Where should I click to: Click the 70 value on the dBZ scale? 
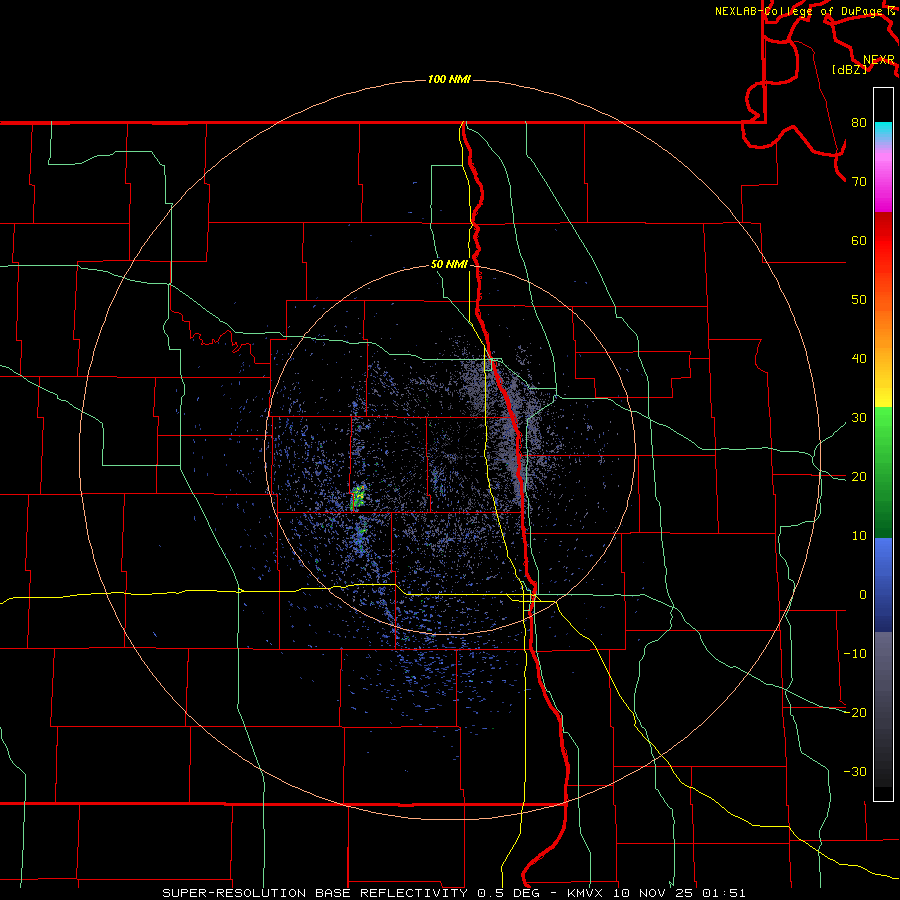tap(859, 182)
